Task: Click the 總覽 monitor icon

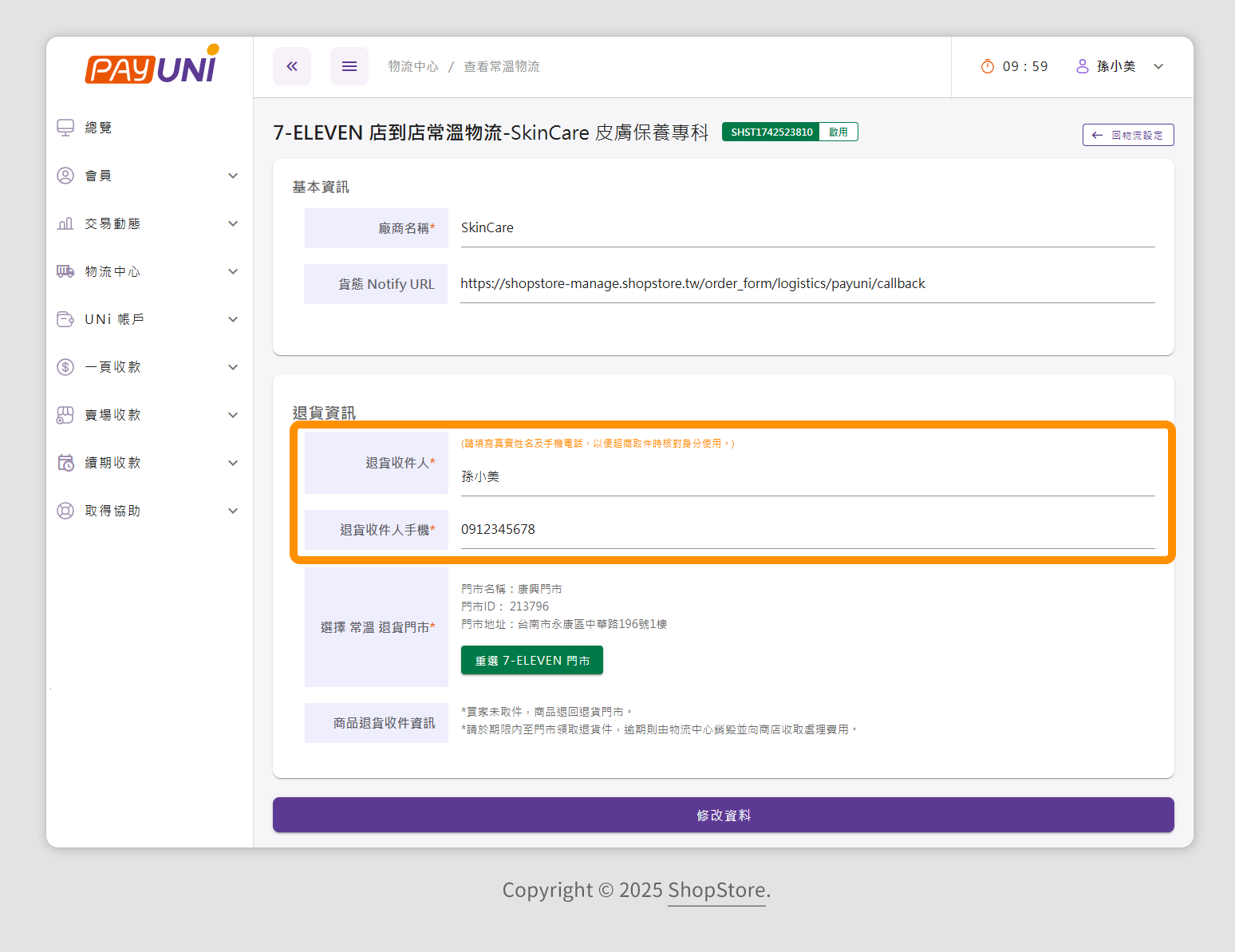Action: point(65,128)
